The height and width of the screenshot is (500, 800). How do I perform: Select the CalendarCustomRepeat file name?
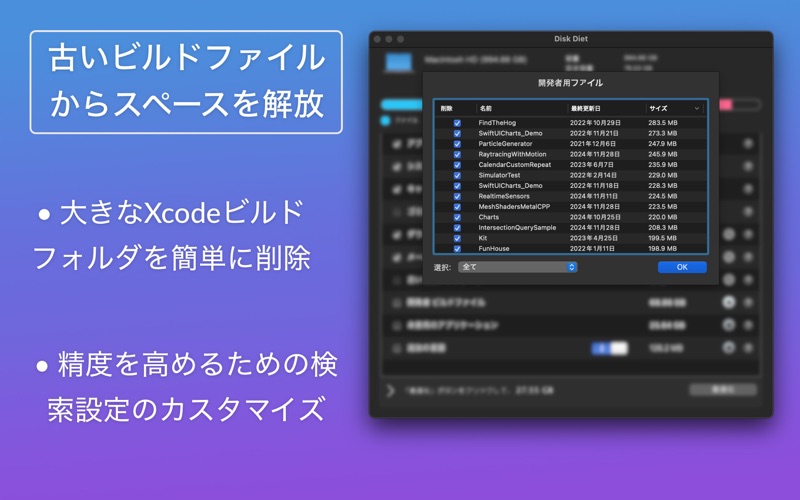click(515, 165)
